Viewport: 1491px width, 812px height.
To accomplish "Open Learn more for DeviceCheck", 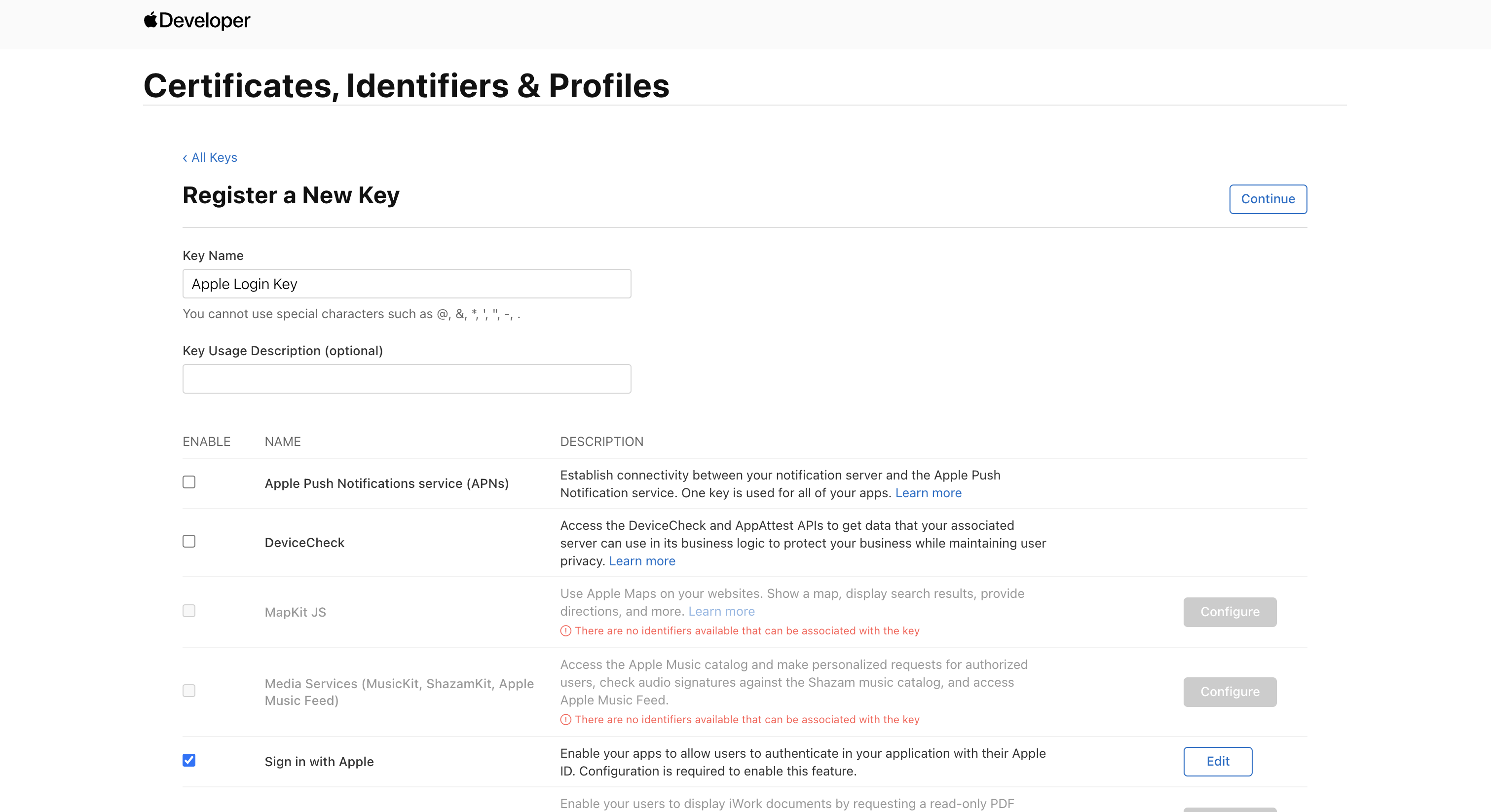I will click(641, 561).
